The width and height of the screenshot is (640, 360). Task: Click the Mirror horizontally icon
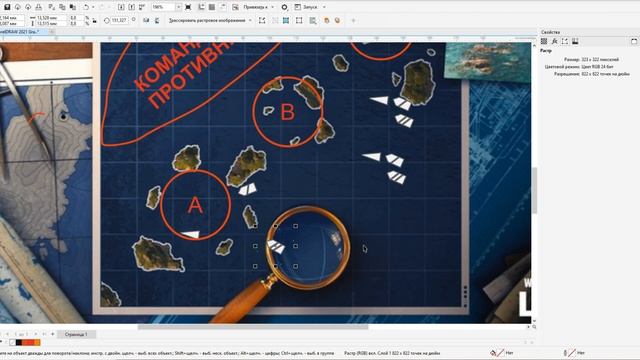(x=146, y=20)
